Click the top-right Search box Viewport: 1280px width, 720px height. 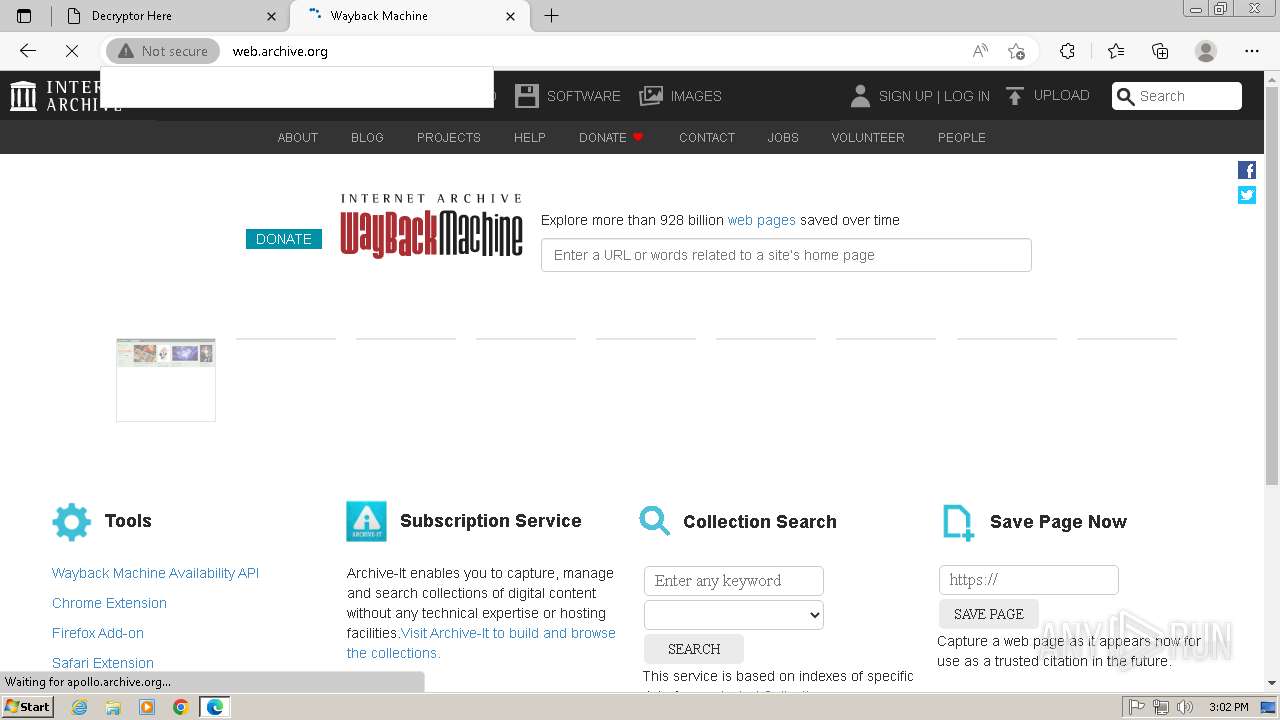tap(1177, 96)
